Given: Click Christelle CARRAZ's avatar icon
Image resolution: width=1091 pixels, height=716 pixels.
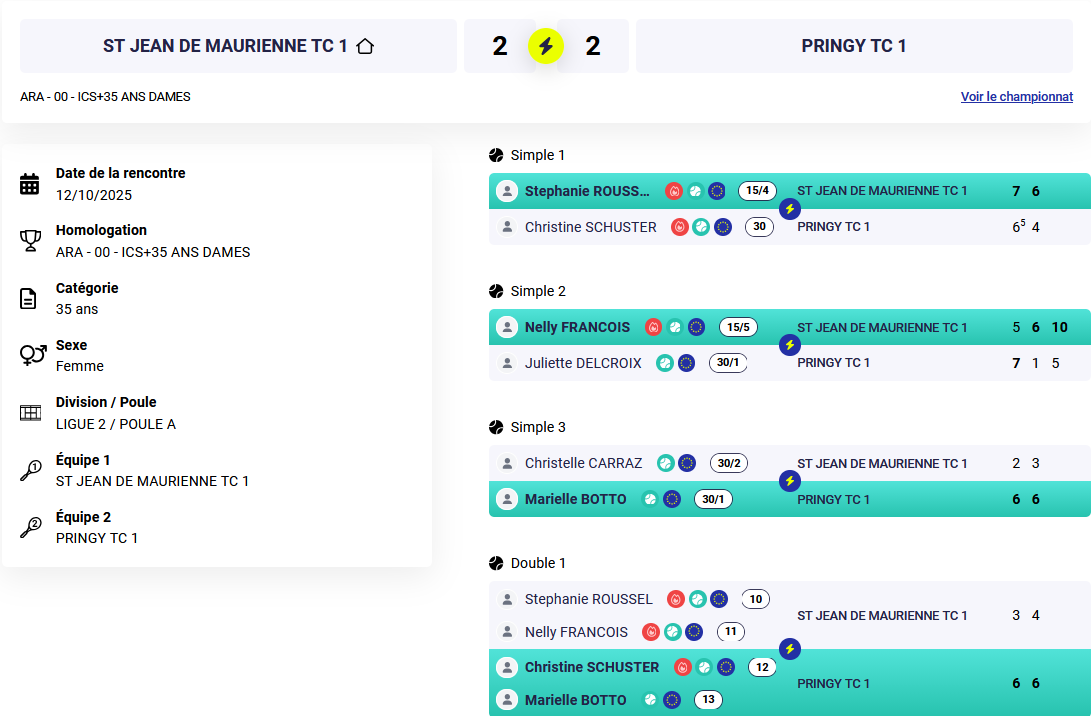Looking at the screenshot, I should [x=508, y=463].
